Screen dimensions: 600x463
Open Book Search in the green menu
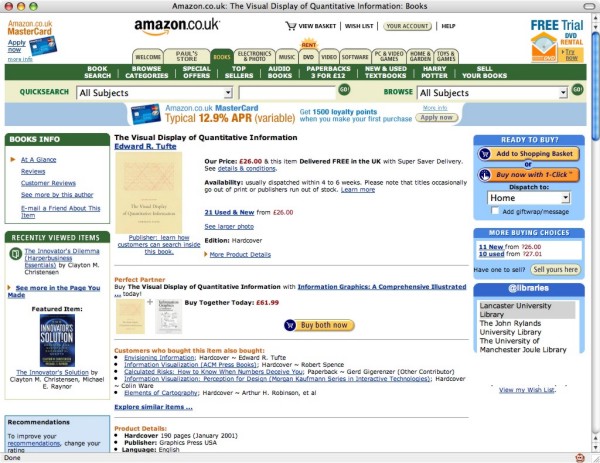pos(98,72)
